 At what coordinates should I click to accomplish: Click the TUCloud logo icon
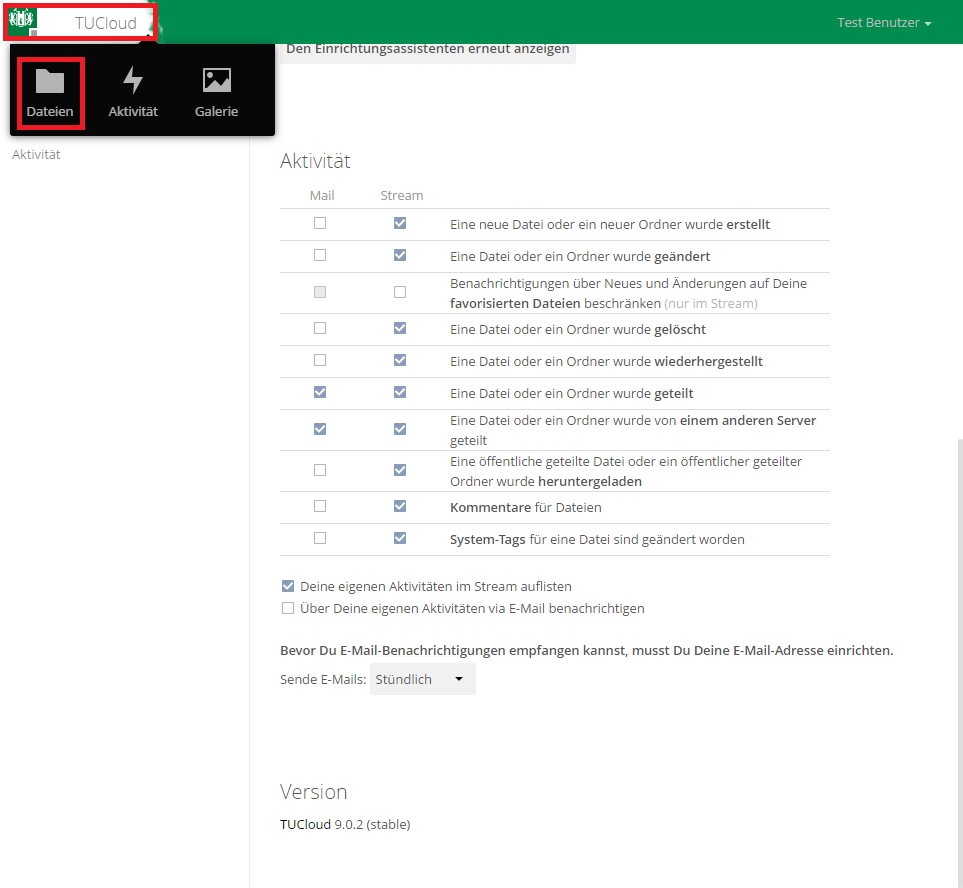point(21,21)
